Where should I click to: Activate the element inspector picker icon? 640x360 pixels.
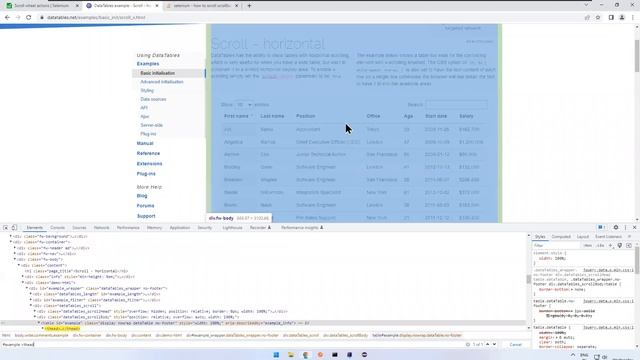(x=6, y=227)
